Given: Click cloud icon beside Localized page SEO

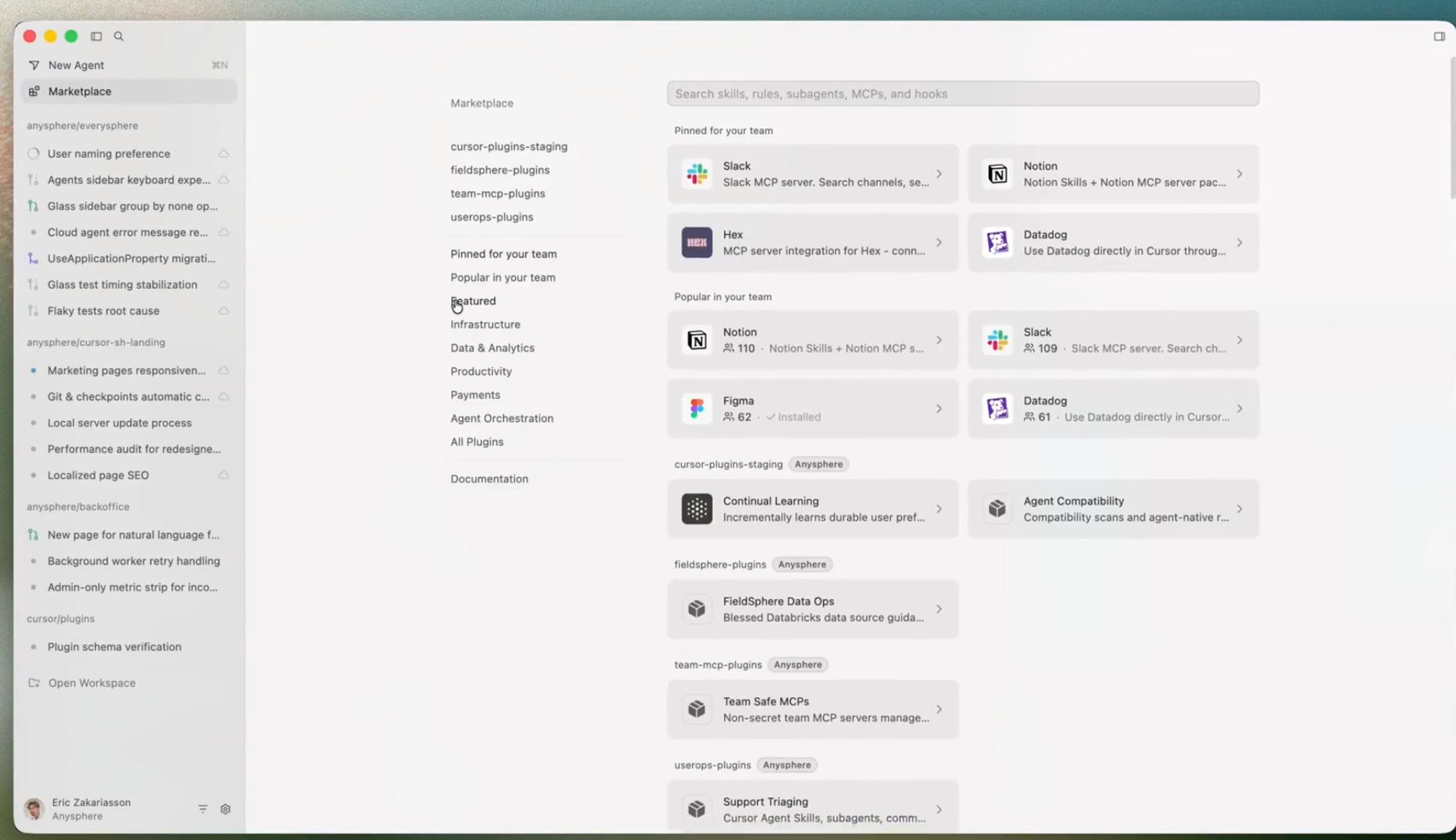Looking at the screenshot, I should (223, 475).
